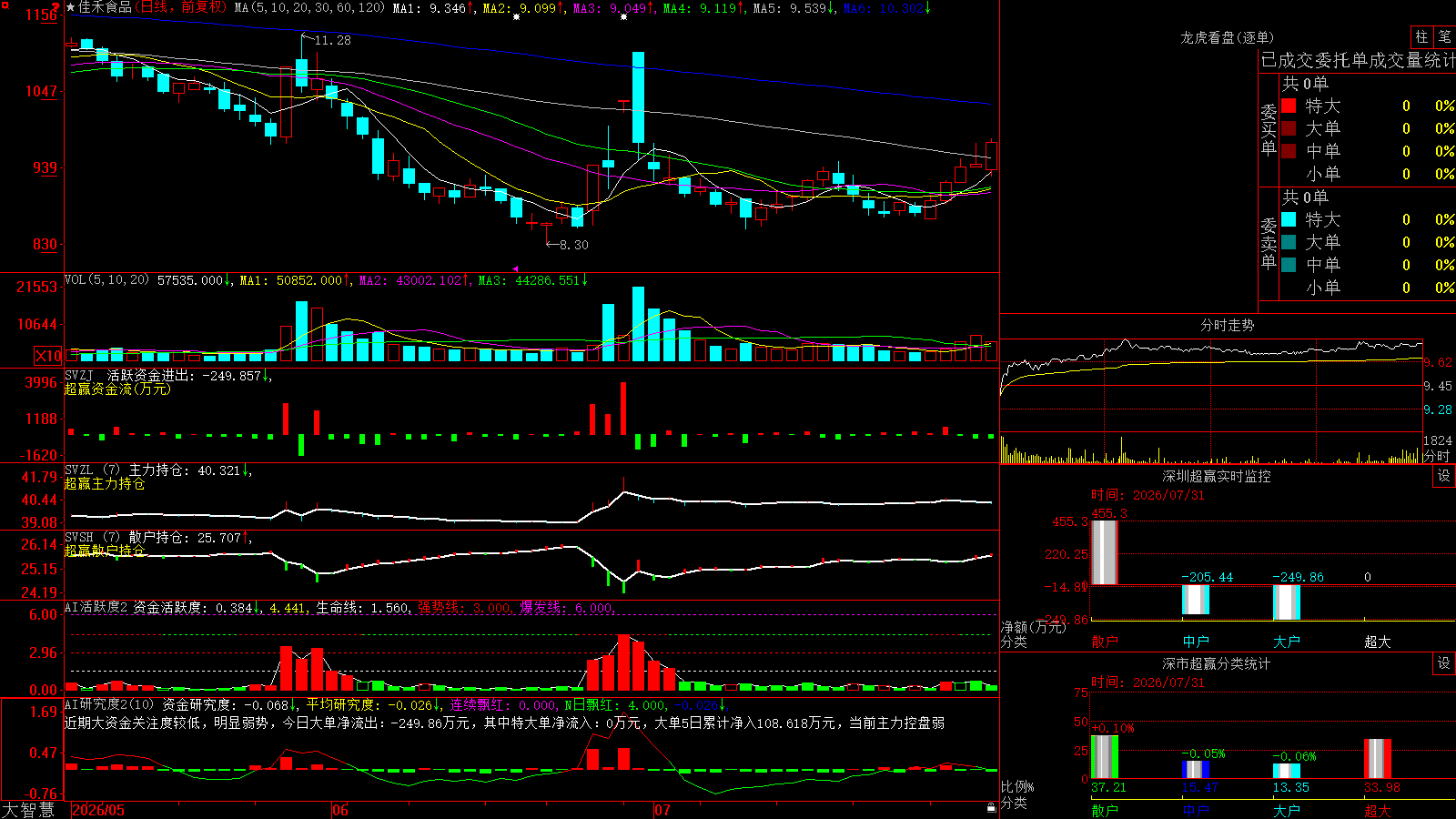1456x819 pixels.
Task: Click the 强势线: 3.000 label
Action: [464, 608]
